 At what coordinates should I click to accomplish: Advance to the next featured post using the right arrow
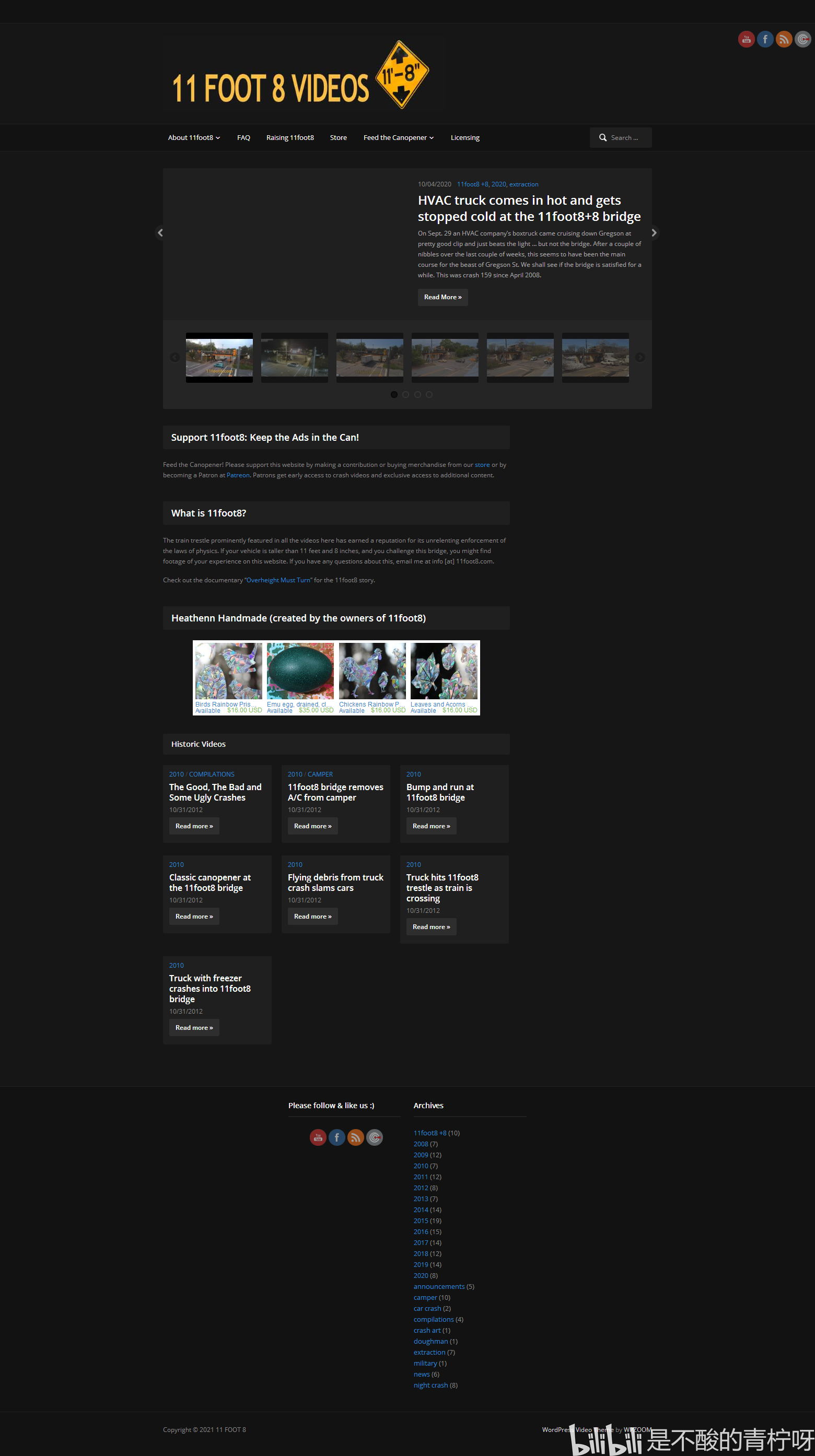coord(655,233)
